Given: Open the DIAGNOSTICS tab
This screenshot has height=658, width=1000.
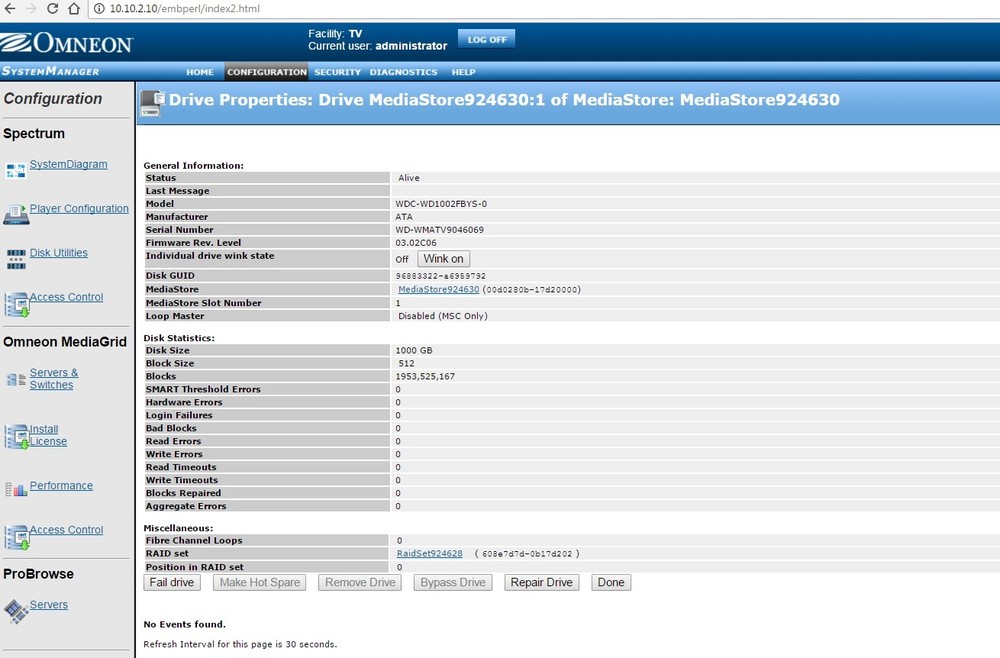Looking at the screenshot, I should (x=403, y=72).
